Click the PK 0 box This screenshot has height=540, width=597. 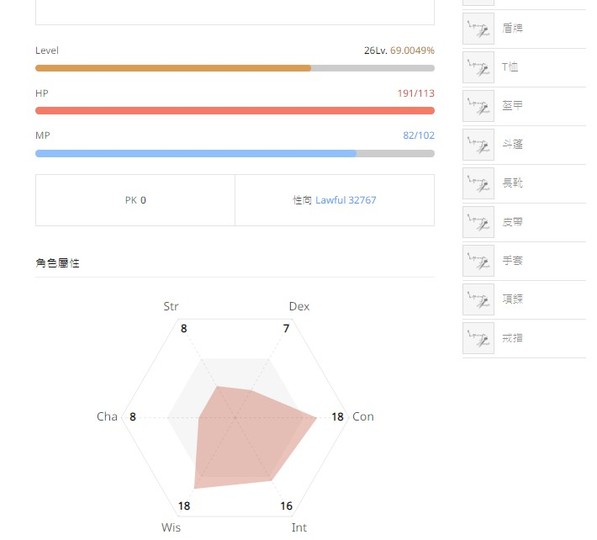[x=135, y=200]
